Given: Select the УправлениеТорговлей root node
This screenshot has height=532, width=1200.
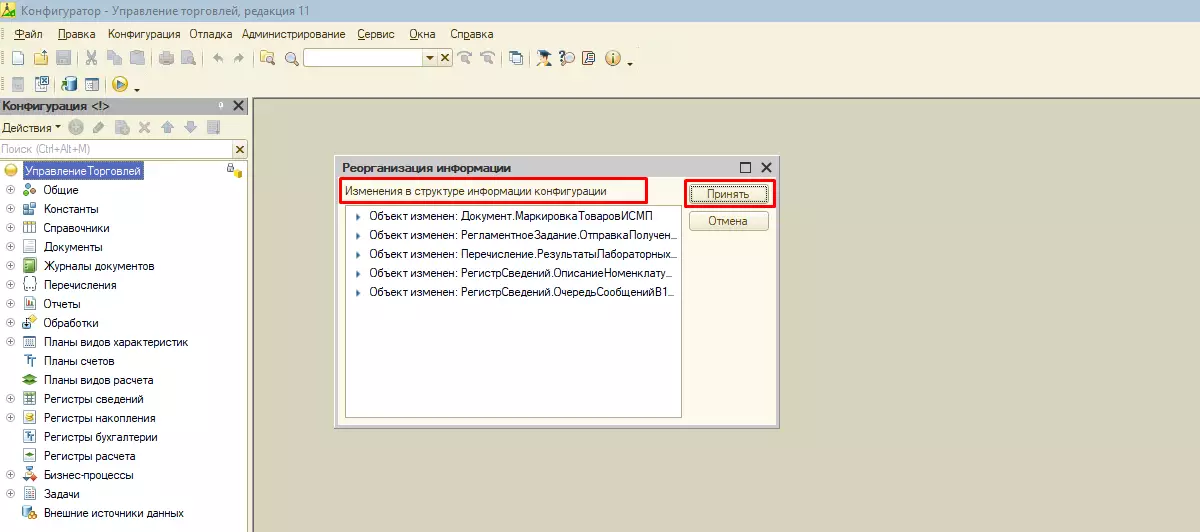Looking at the screenshot, I should [83, 171].
